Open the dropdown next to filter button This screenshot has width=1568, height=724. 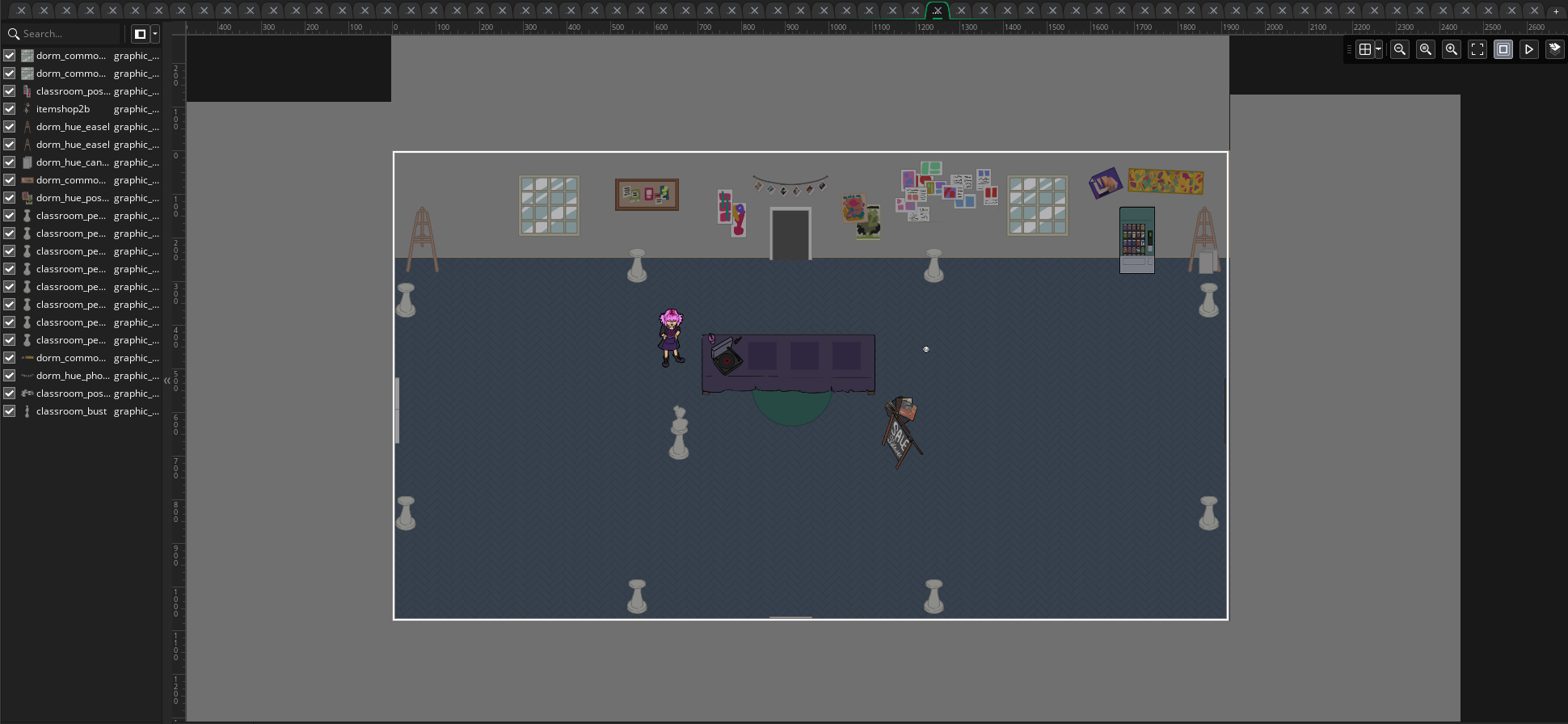(x=155, y=34)
